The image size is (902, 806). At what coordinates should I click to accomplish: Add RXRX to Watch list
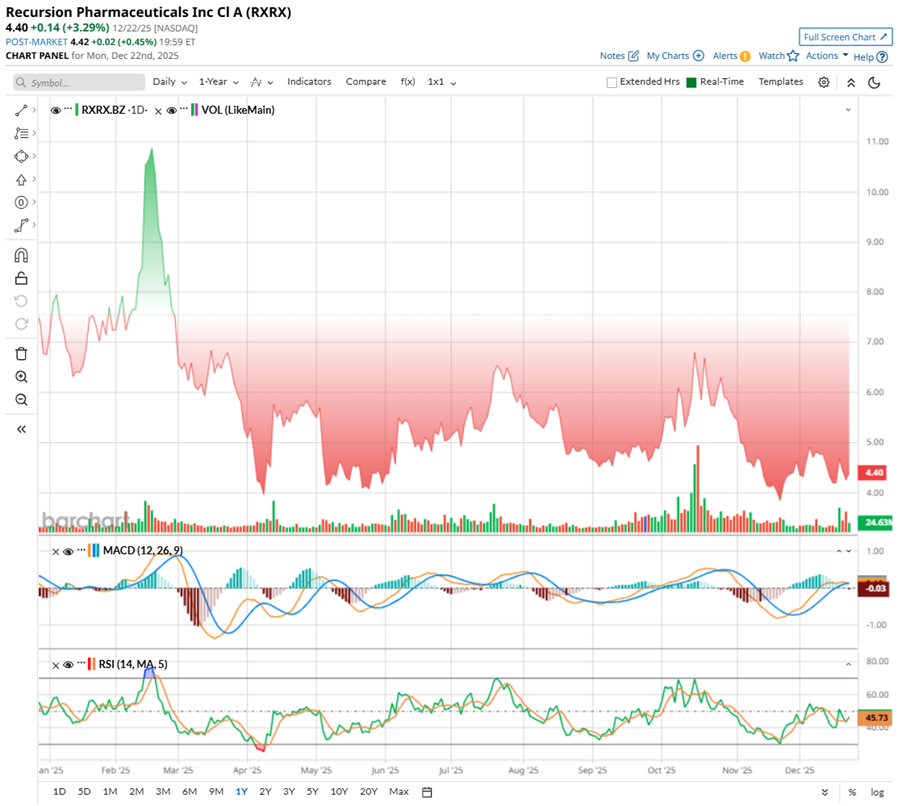(778, 56)
